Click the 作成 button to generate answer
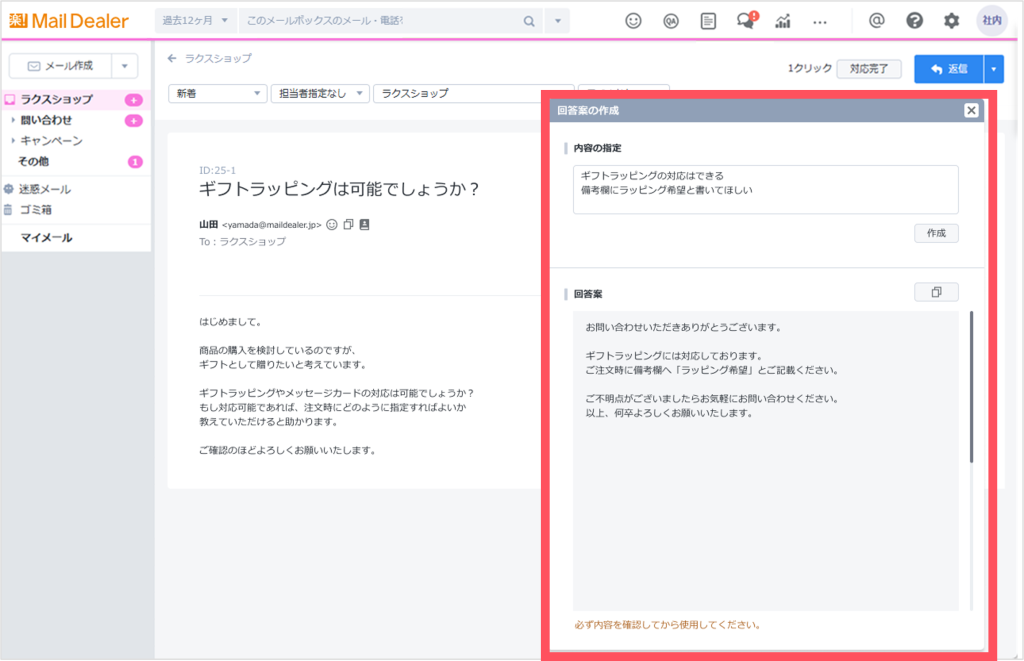Image resolution: width=1024 pixels, height=661 pixels. (x=936, y=233)
